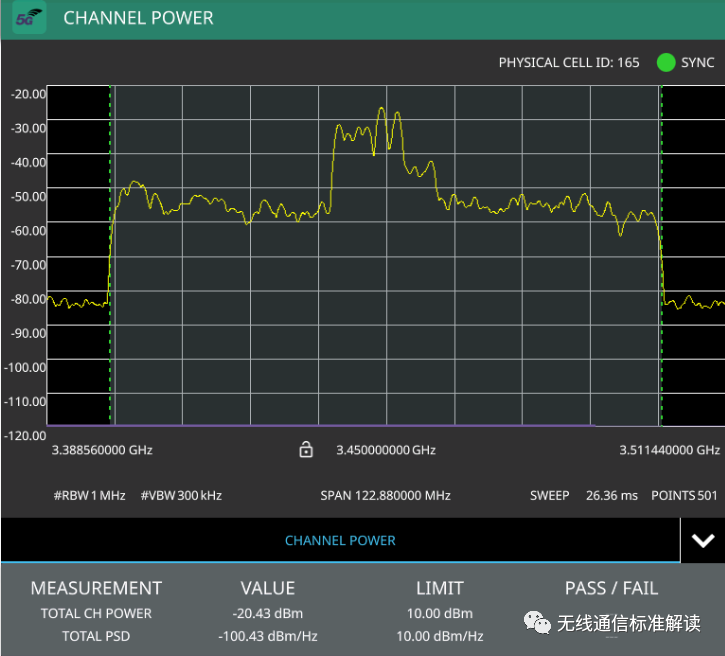This screenshot has height=656, width=725.
Task: Change the #RBW 1 MHz setting
Action: pos(90,495)
